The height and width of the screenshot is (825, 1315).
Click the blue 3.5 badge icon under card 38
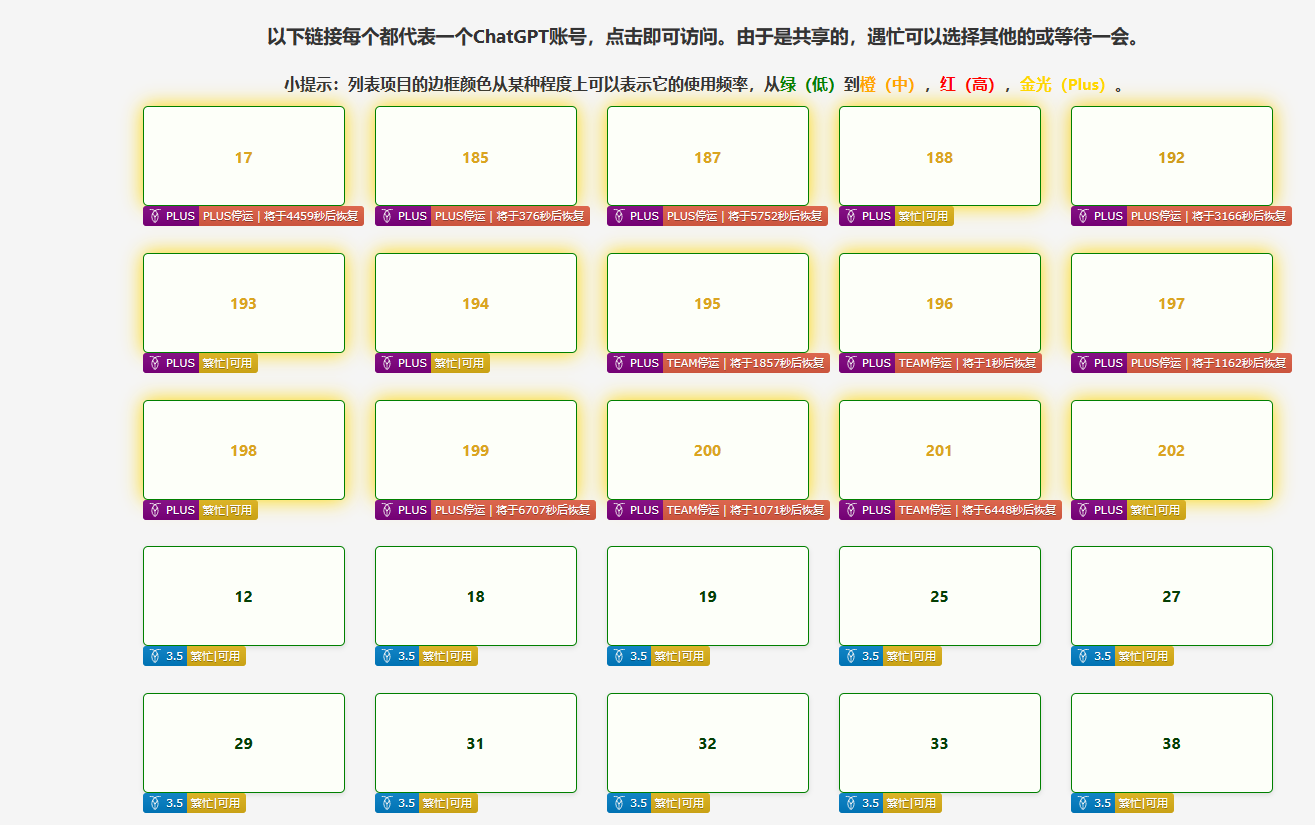pyautogui.click(x=1083, y=803)
